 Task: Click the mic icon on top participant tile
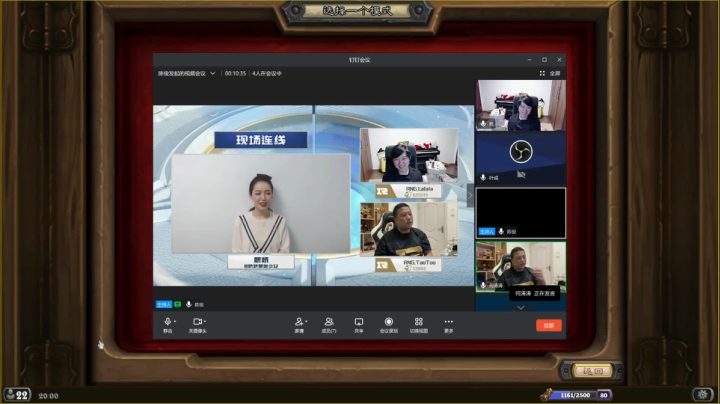click(x=483, y=123)
